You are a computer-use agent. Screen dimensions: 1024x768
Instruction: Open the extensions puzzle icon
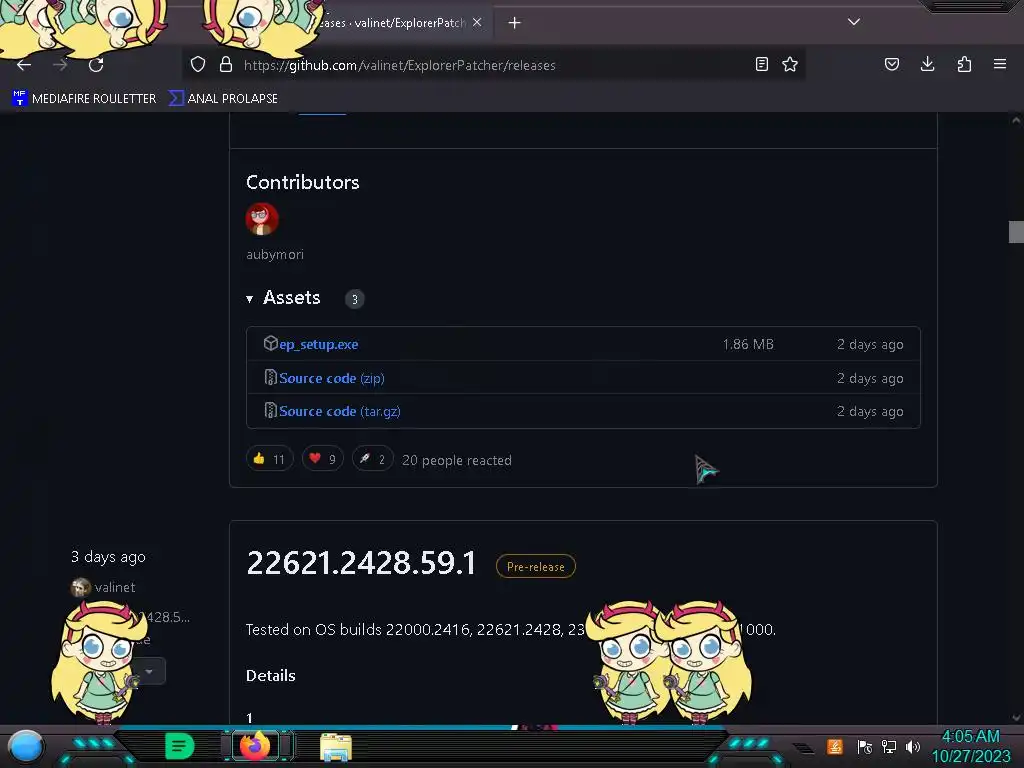[x=964, y=64]
